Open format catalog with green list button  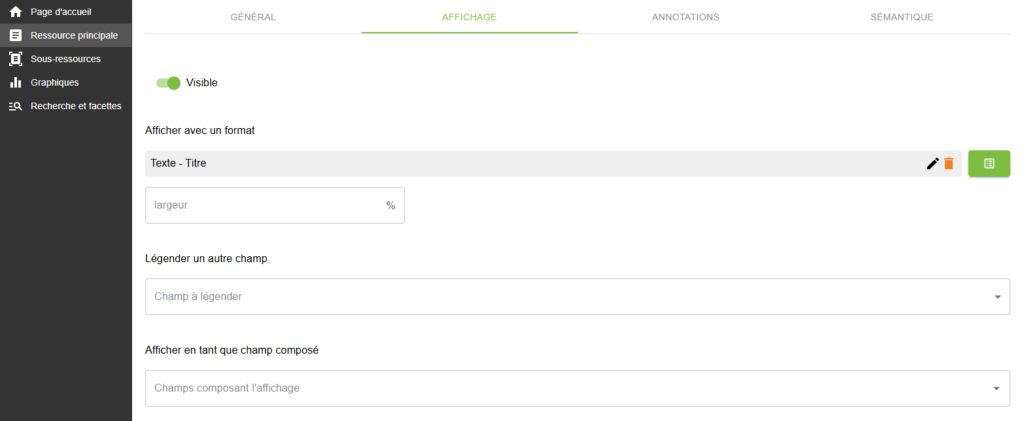[989, 164]
